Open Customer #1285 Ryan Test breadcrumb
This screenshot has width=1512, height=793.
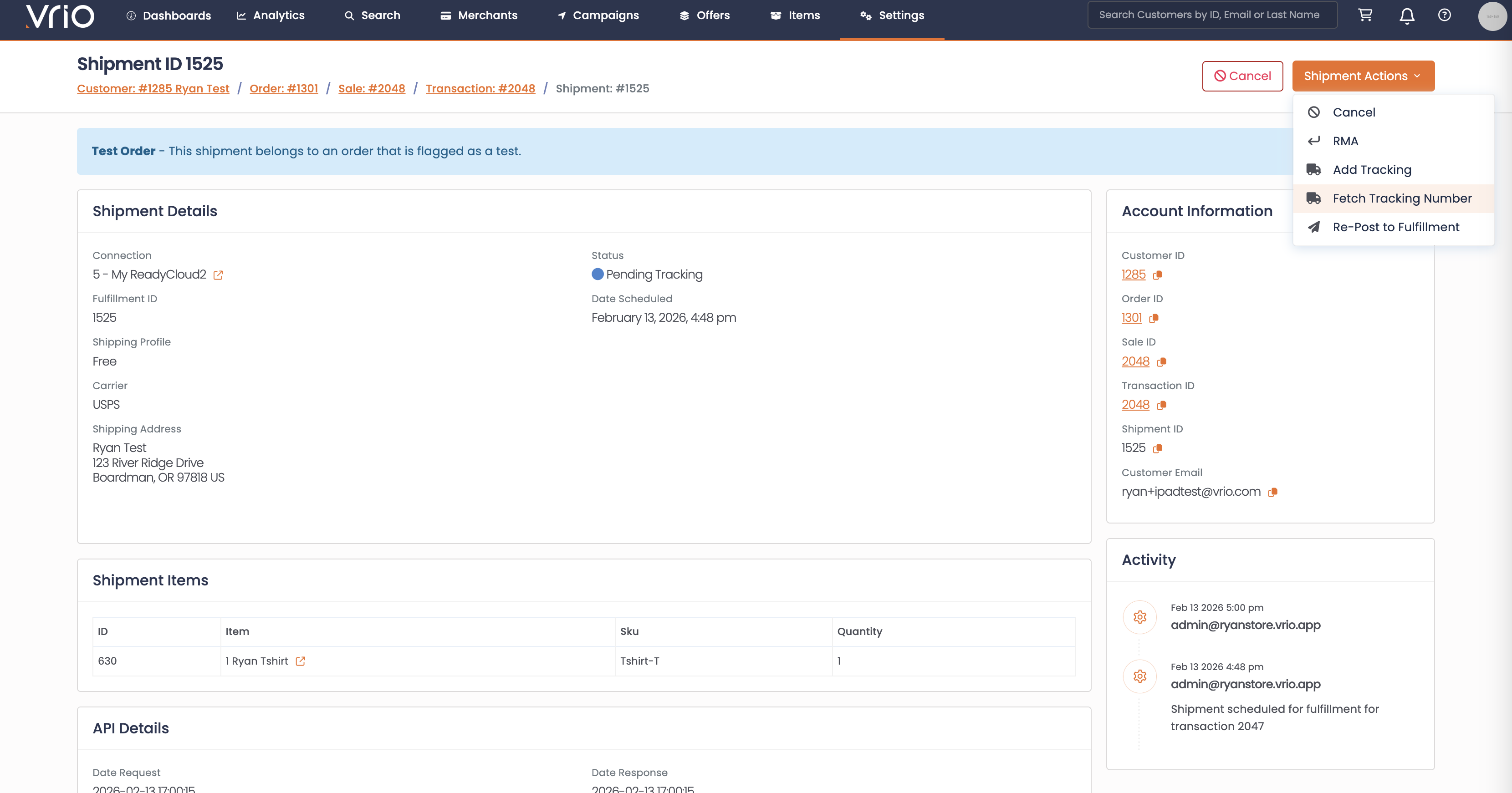click(x=153, y=89)
